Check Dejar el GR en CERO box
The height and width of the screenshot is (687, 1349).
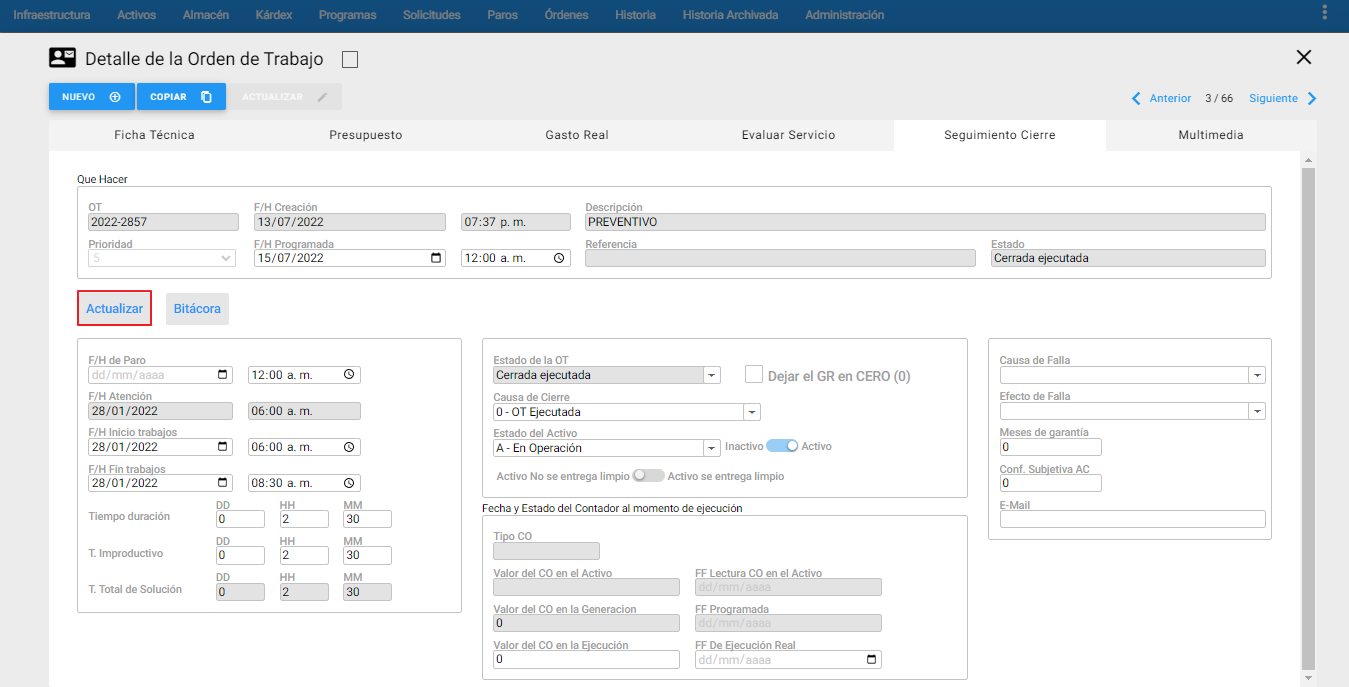754,374
